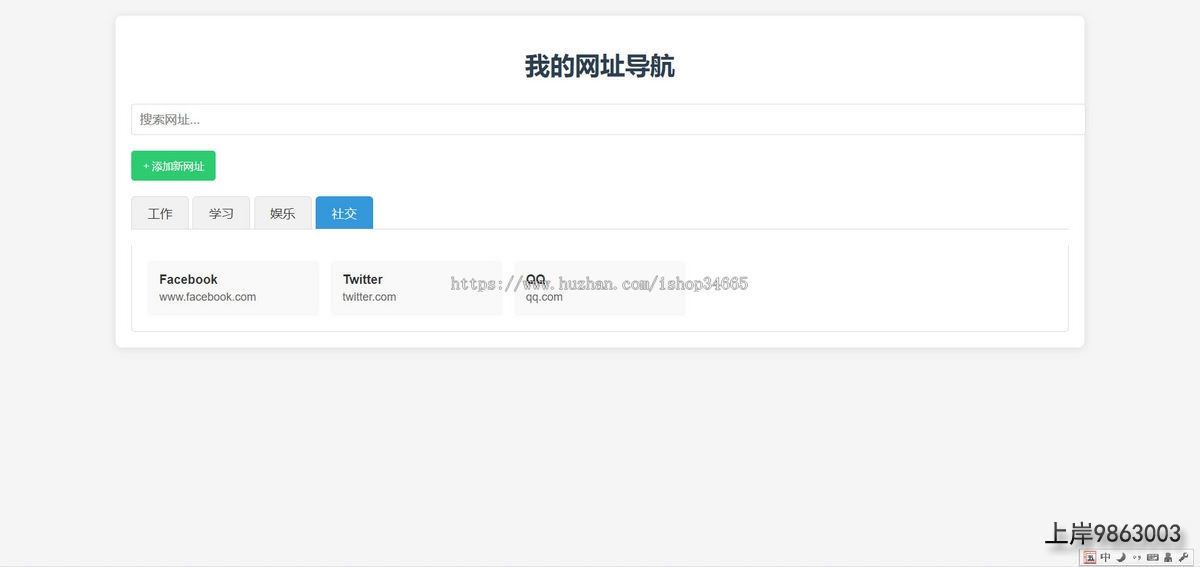
Task: Toggle Chinese/English mode '中' icon
Action: pyautogui.click(x=1105, y=558)
